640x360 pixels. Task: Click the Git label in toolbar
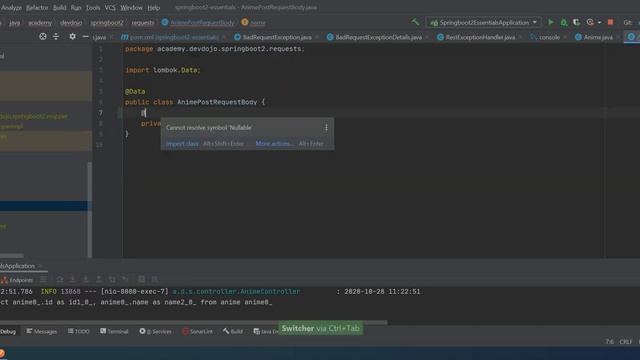tap(628, 22)
